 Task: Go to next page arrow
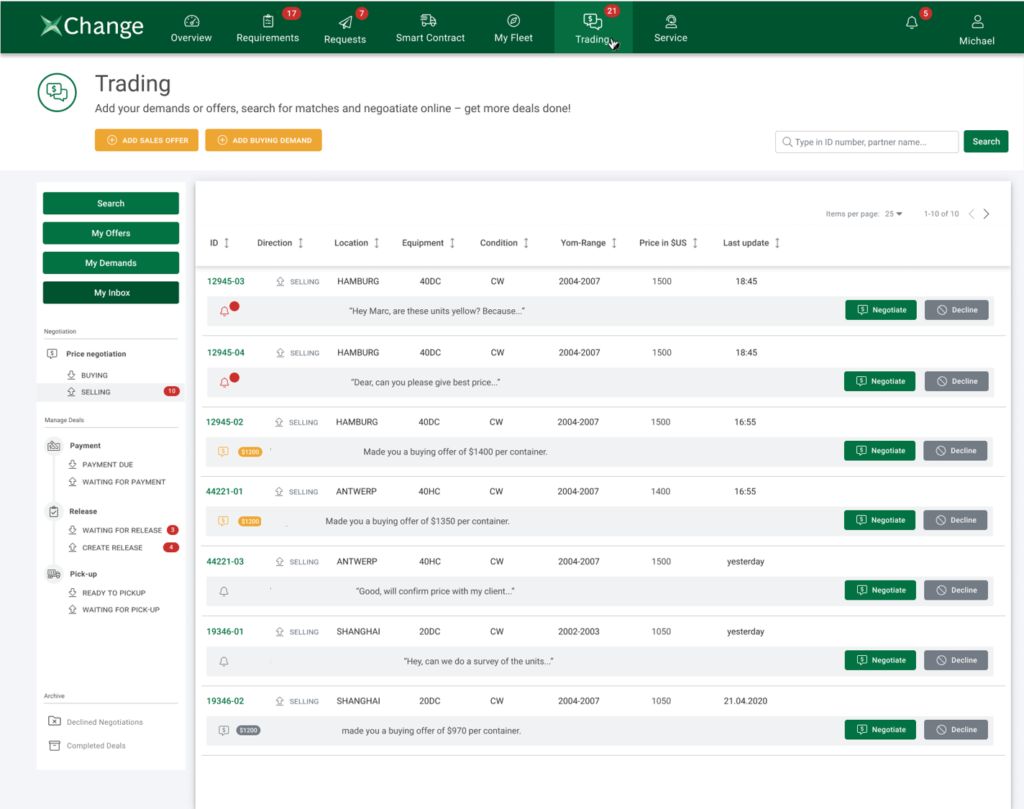(987, 214)
